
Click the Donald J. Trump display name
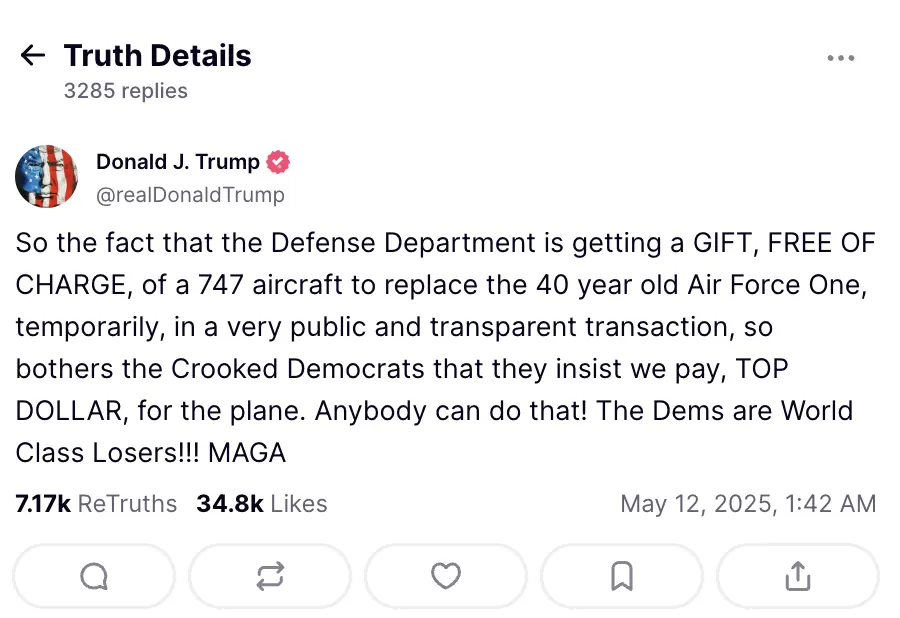point(177,162)
